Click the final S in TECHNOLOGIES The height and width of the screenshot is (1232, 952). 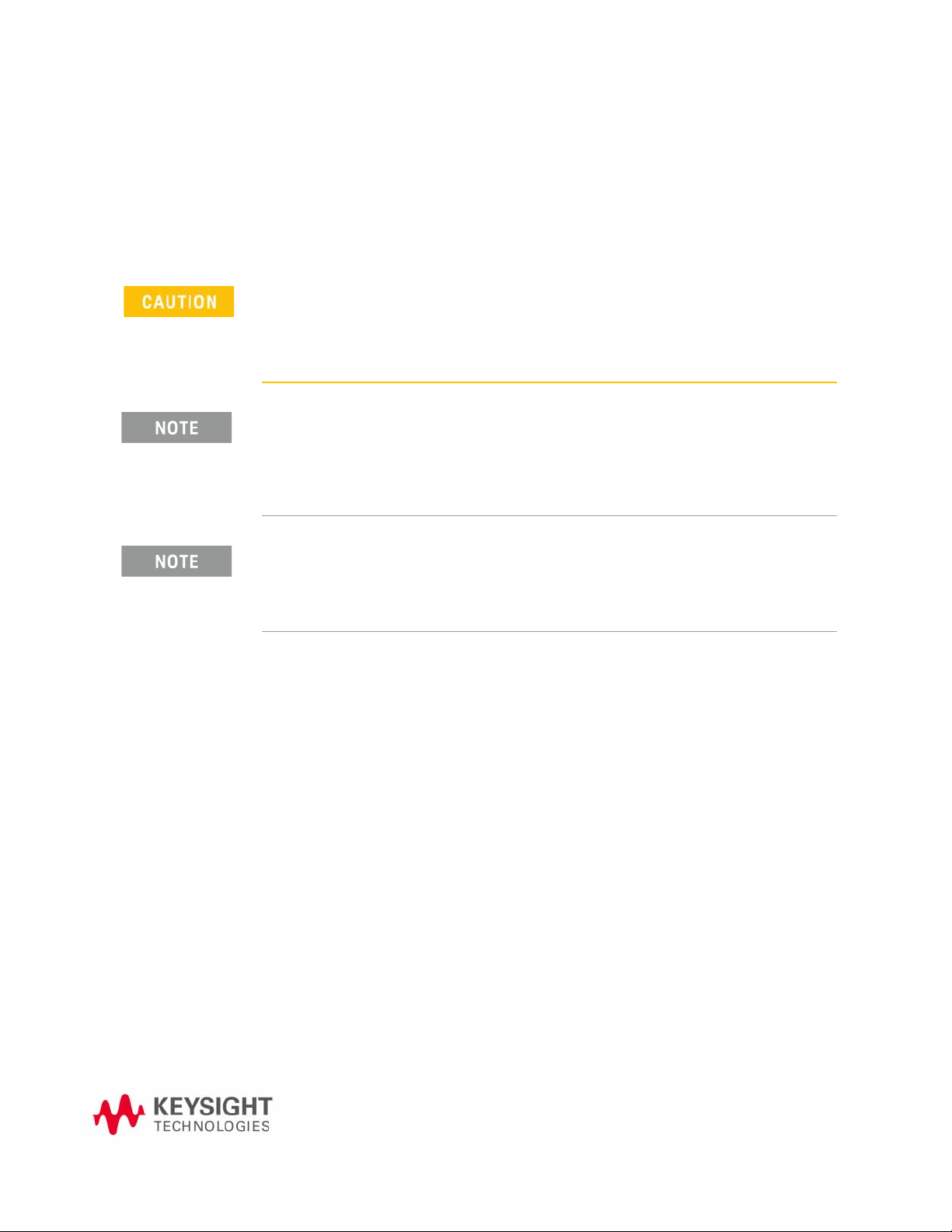[266, 1126]
